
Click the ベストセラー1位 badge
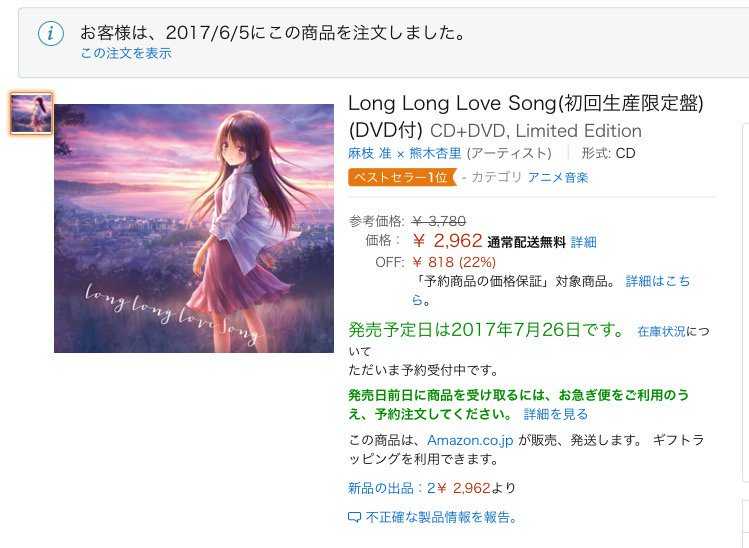pyautogui.click(x=402, y=178)
